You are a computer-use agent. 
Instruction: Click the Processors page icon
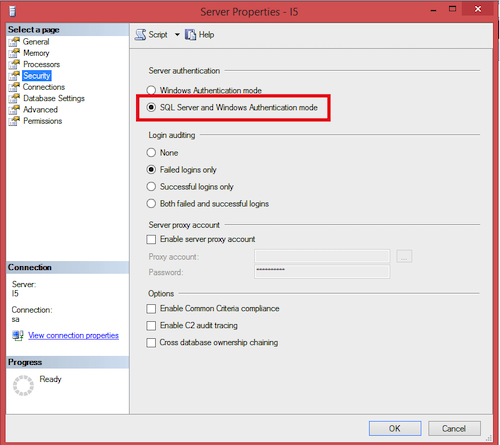coord(14,64)
